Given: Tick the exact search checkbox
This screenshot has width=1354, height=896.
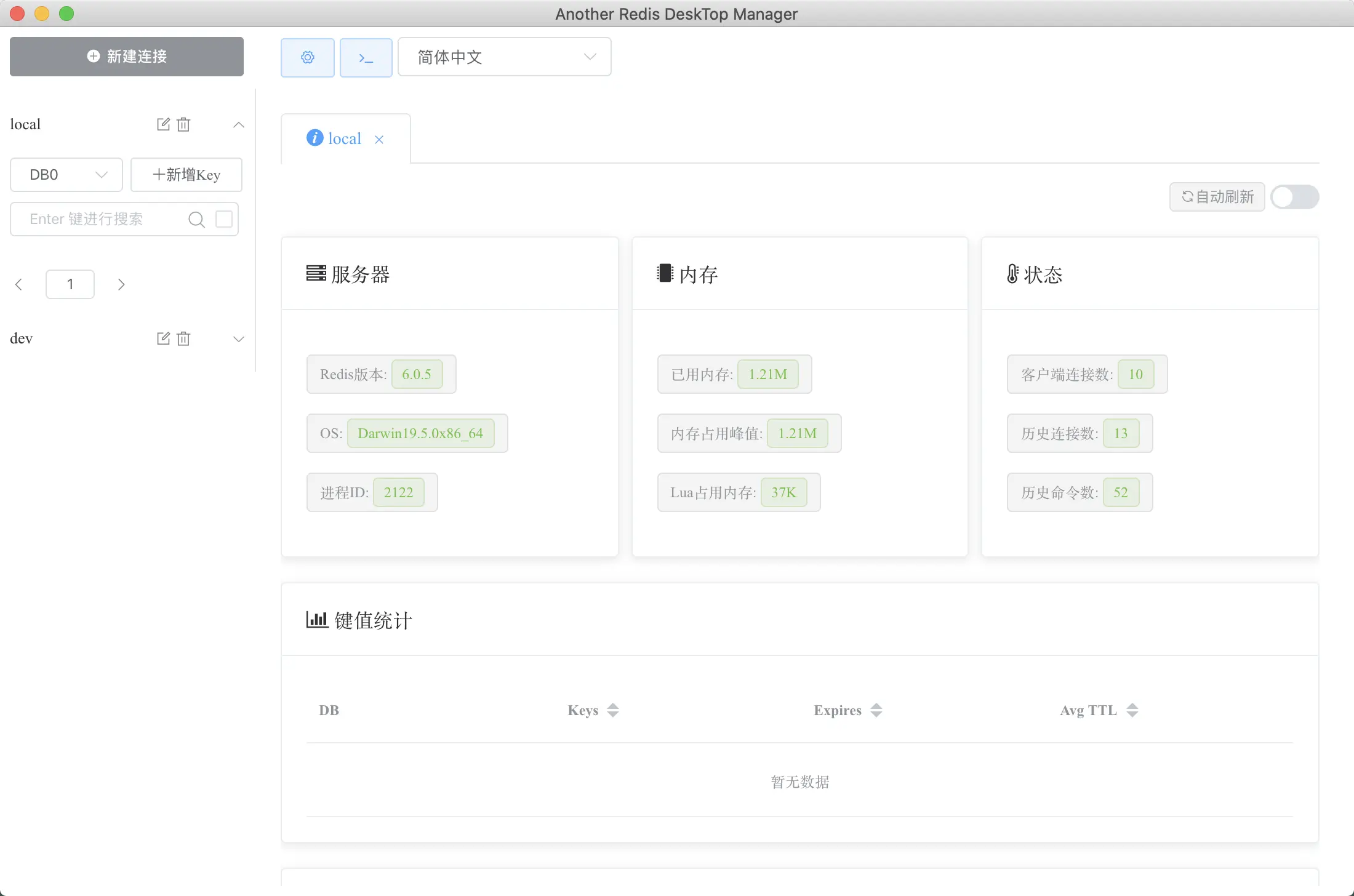Looking at the screenshot, I should click(x=224, y=219).
